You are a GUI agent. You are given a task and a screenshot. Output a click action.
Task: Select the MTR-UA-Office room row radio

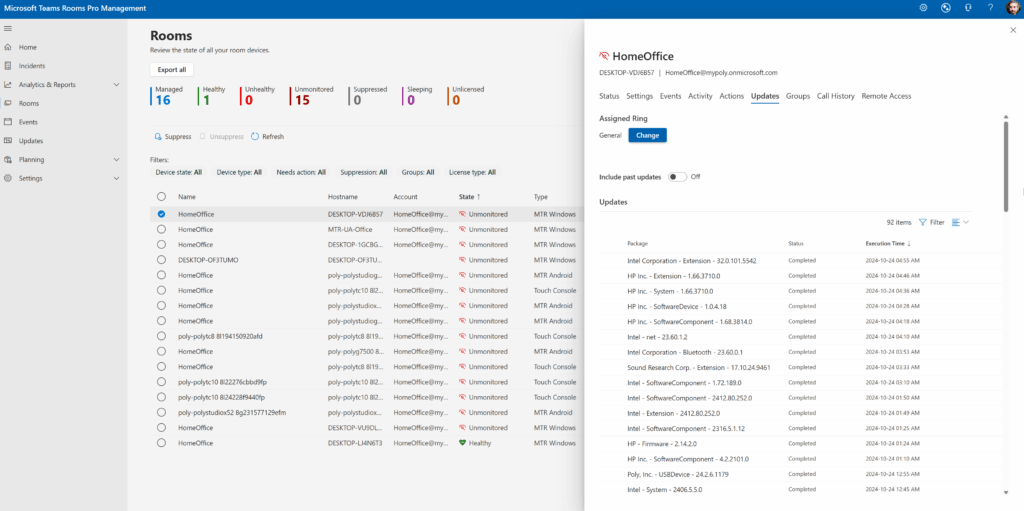pos(161,229)
